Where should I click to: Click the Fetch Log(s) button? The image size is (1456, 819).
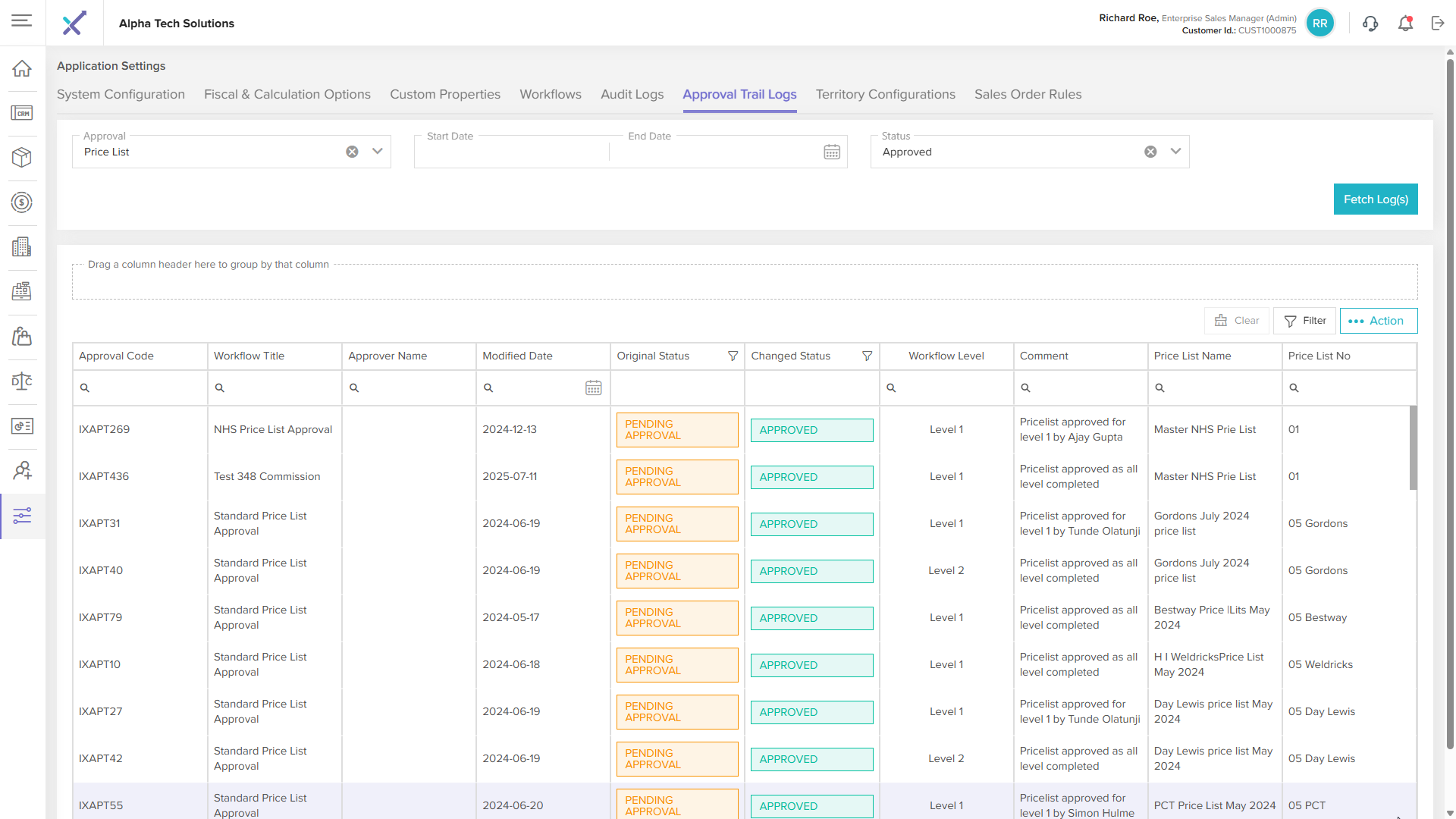(x=1375, y=199)
